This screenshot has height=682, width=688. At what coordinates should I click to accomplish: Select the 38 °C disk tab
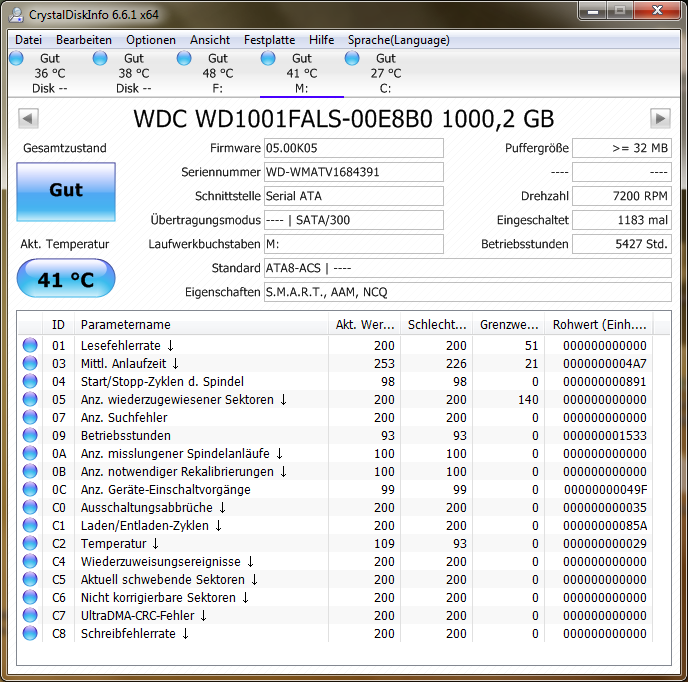[133, 73]
